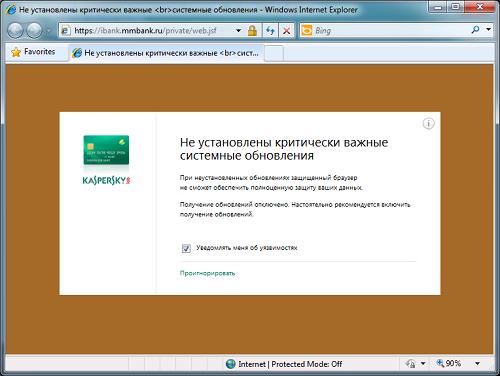Open recent pages dropdown beside navigation arrows
500x376 pixels.
[49, 31]
